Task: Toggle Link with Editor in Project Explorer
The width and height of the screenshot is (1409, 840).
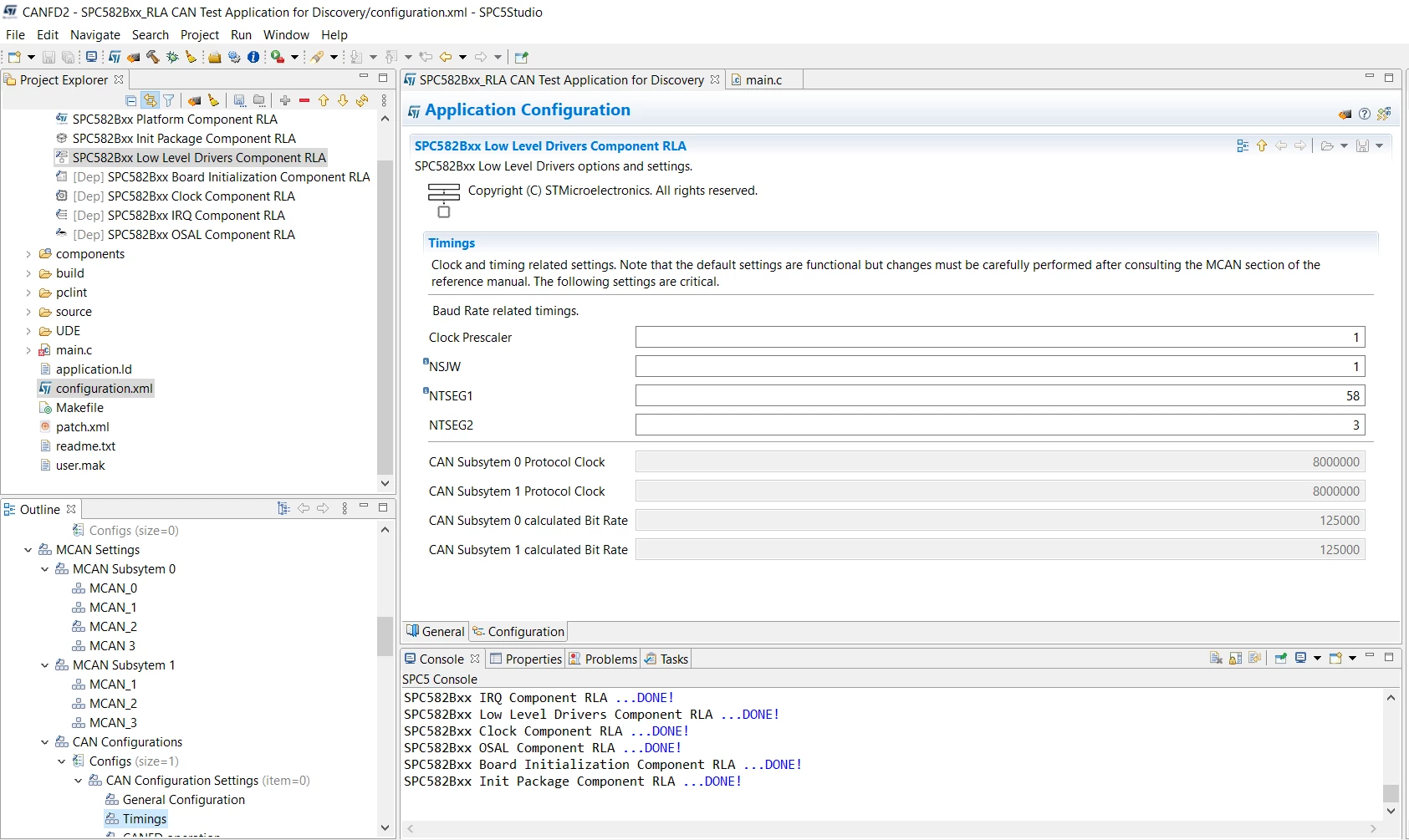Action: [x=150, y=100]
